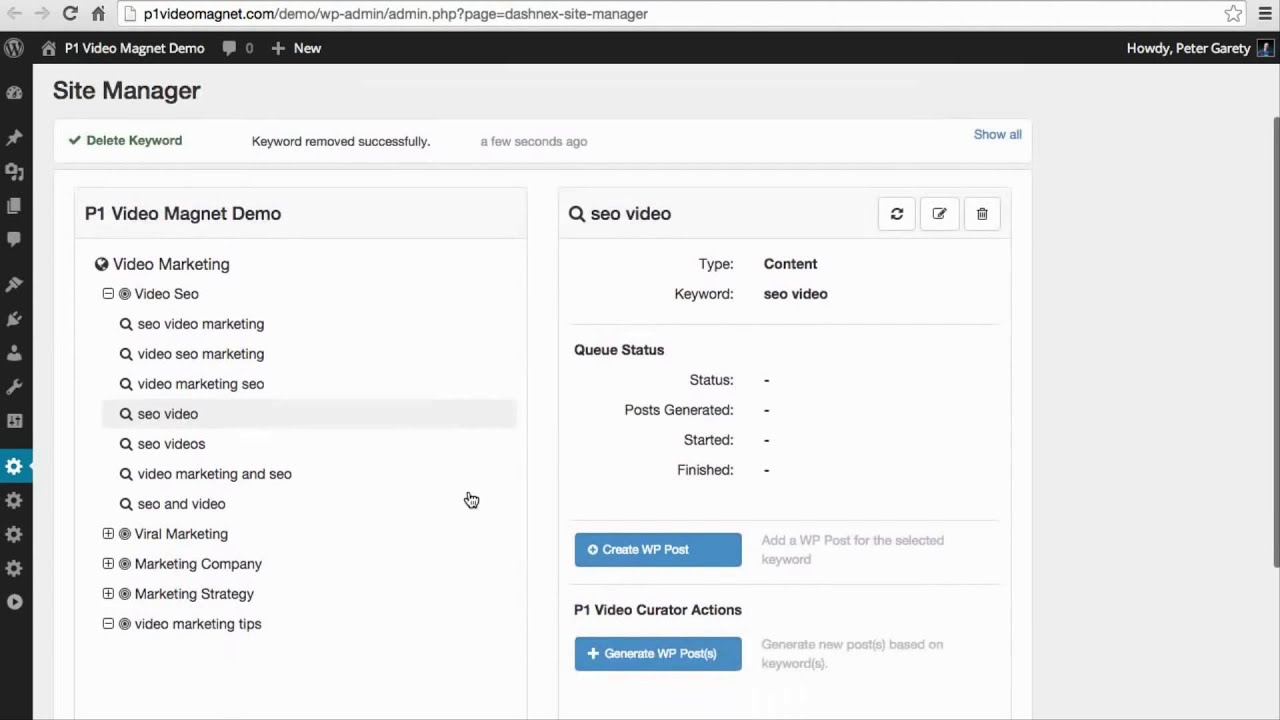Screen dimensions: 1280x720
Task: Open the Posts pushpin sidebar icon
Action: tap(14, 138)
